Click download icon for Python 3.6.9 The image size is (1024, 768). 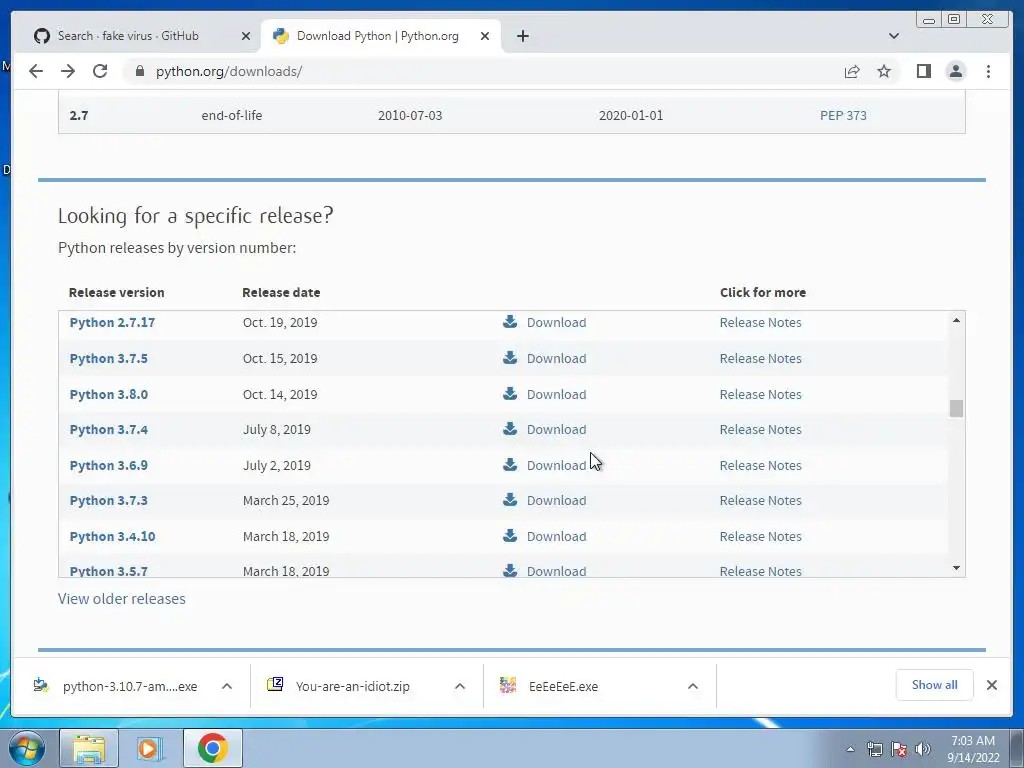pos(510,464)
